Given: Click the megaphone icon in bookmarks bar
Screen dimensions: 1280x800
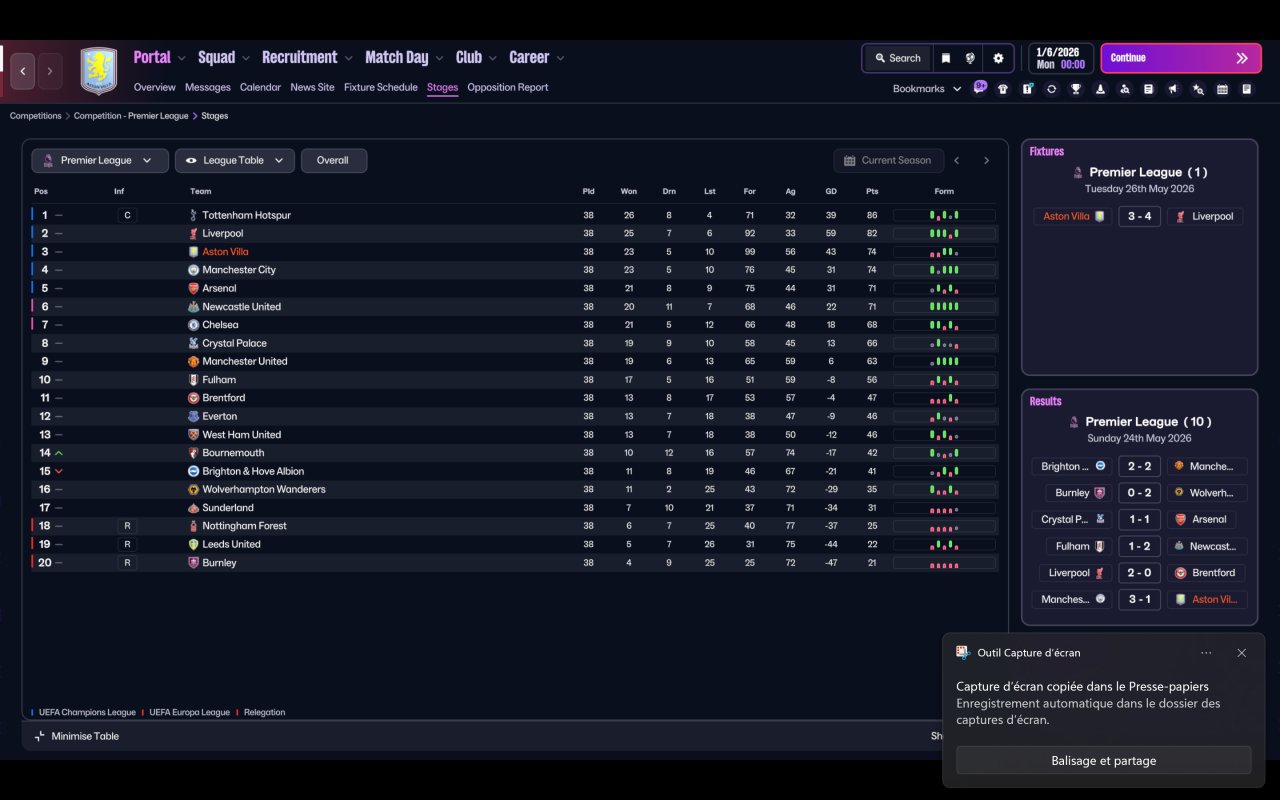Looking at the screenshot, I should [x=1173, y=89].
